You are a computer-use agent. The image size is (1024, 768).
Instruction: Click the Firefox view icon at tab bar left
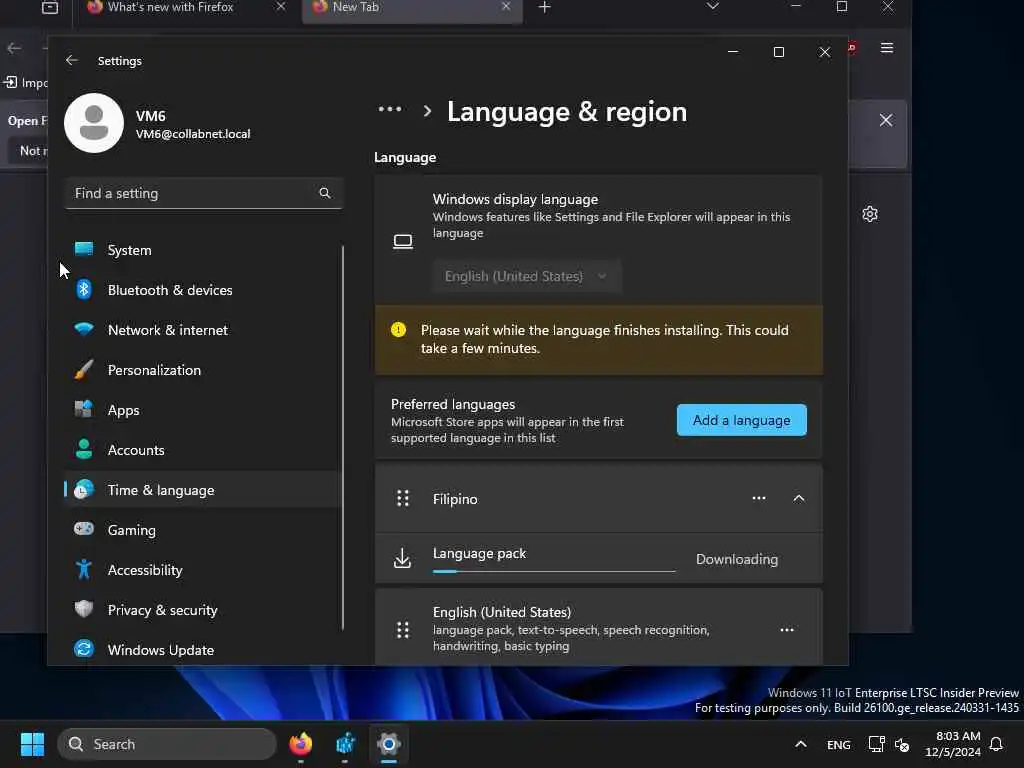[50, 7]
